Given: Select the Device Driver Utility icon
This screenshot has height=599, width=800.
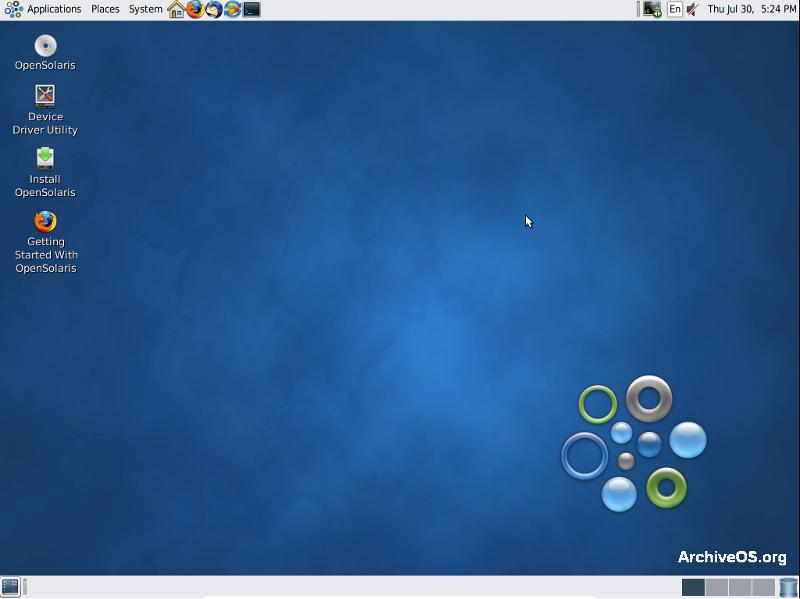Looking at the screenshot, I should point(45,110).
